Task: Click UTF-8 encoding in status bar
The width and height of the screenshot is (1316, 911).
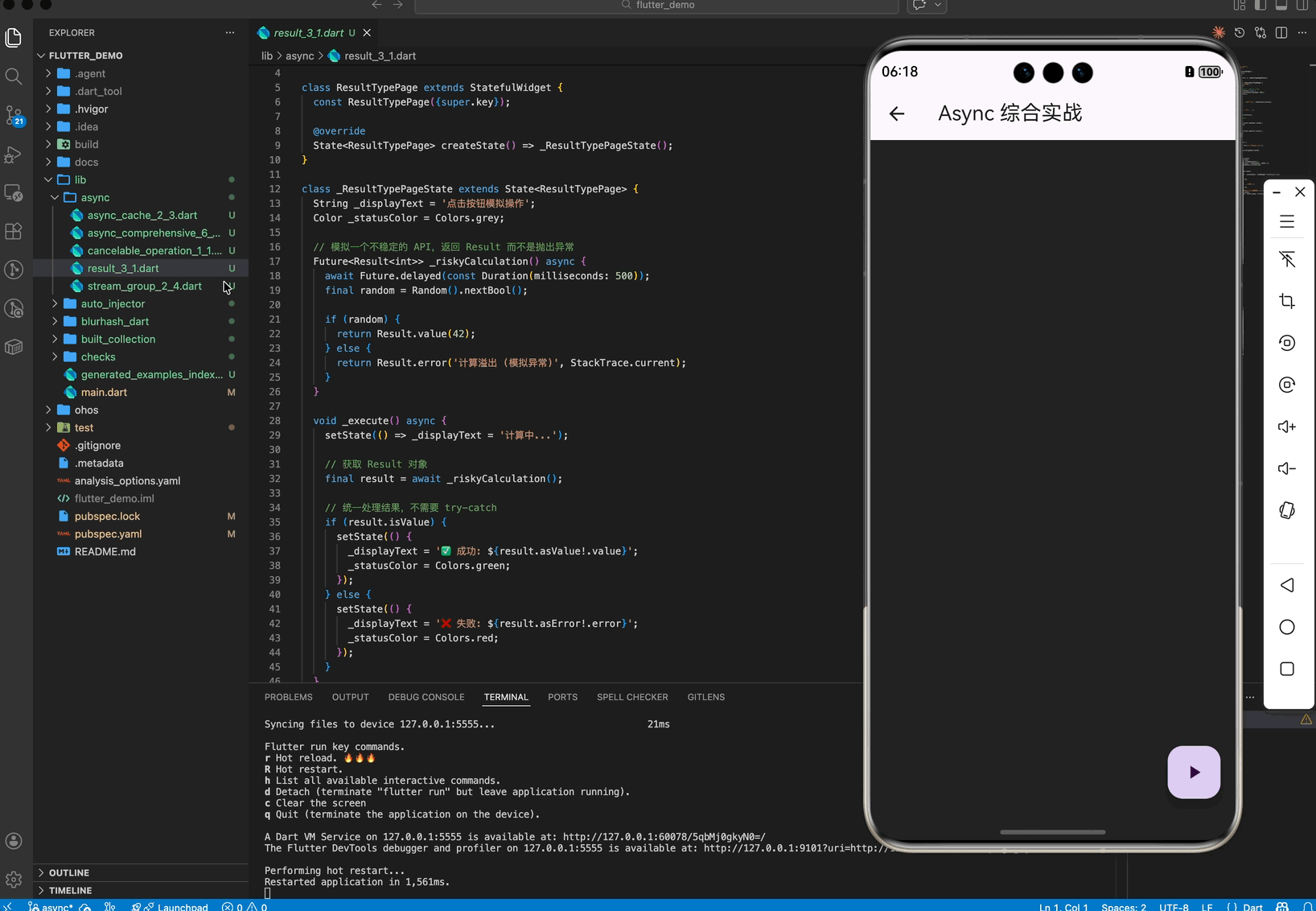Action: coord(1174,906)
